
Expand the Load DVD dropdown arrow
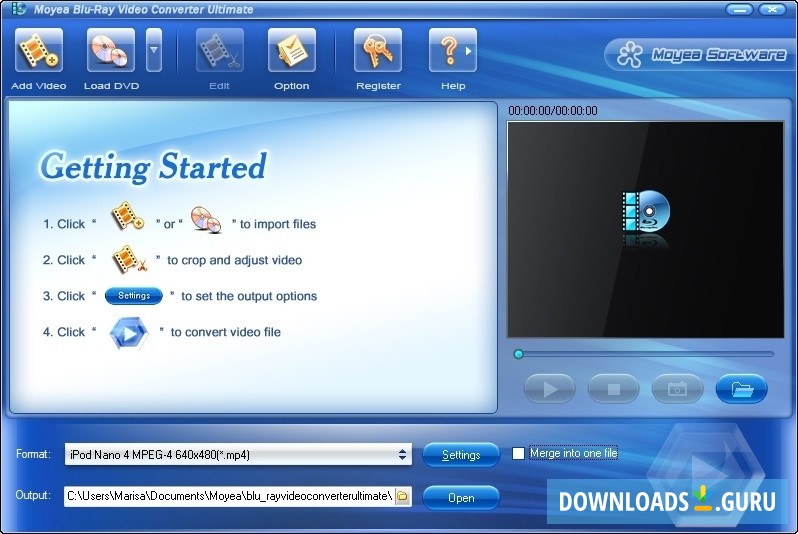154,50
